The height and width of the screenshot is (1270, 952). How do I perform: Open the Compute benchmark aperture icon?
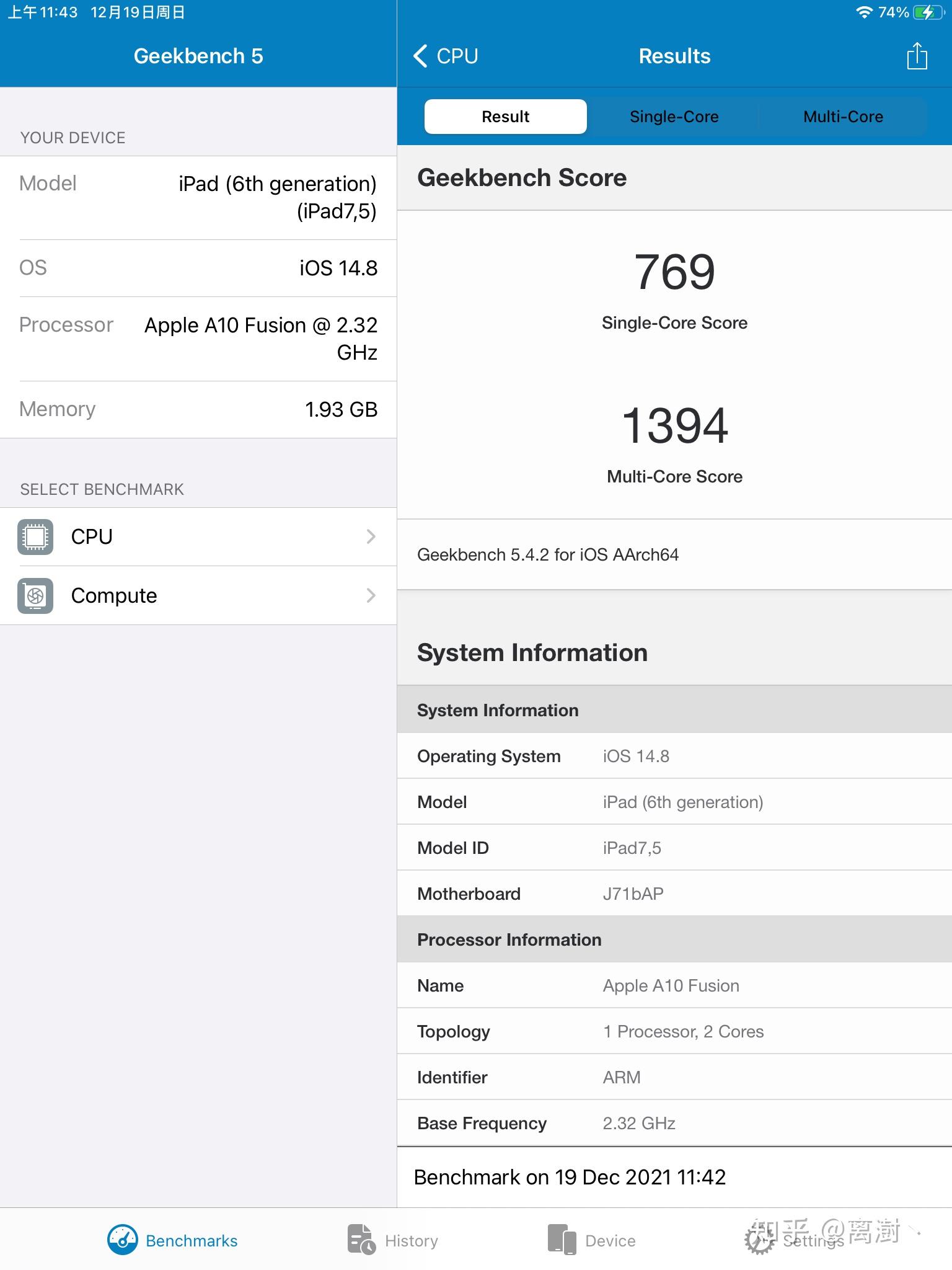click(x=35, y=595)
